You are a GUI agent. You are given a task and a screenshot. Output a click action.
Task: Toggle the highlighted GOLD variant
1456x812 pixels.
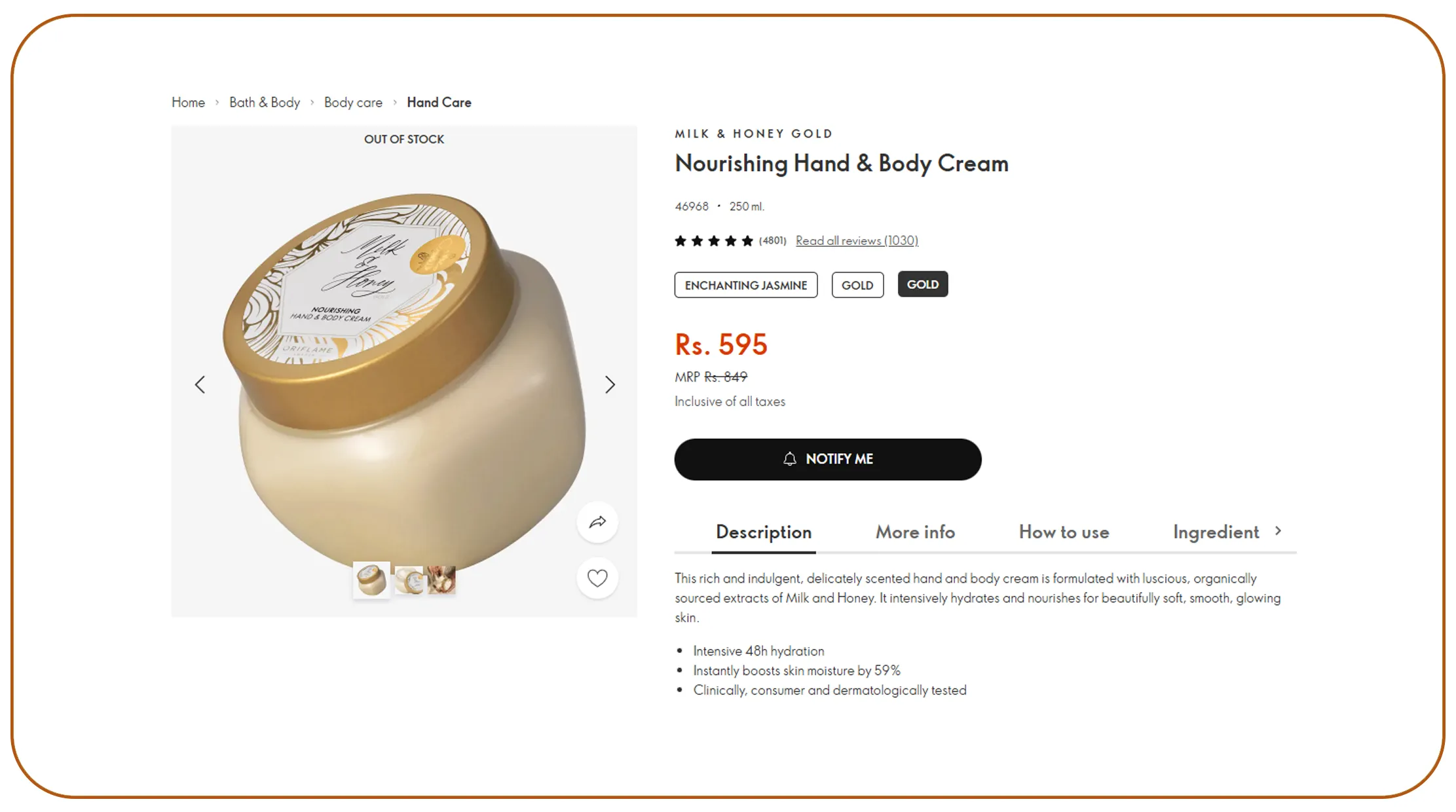click(922, 284)
